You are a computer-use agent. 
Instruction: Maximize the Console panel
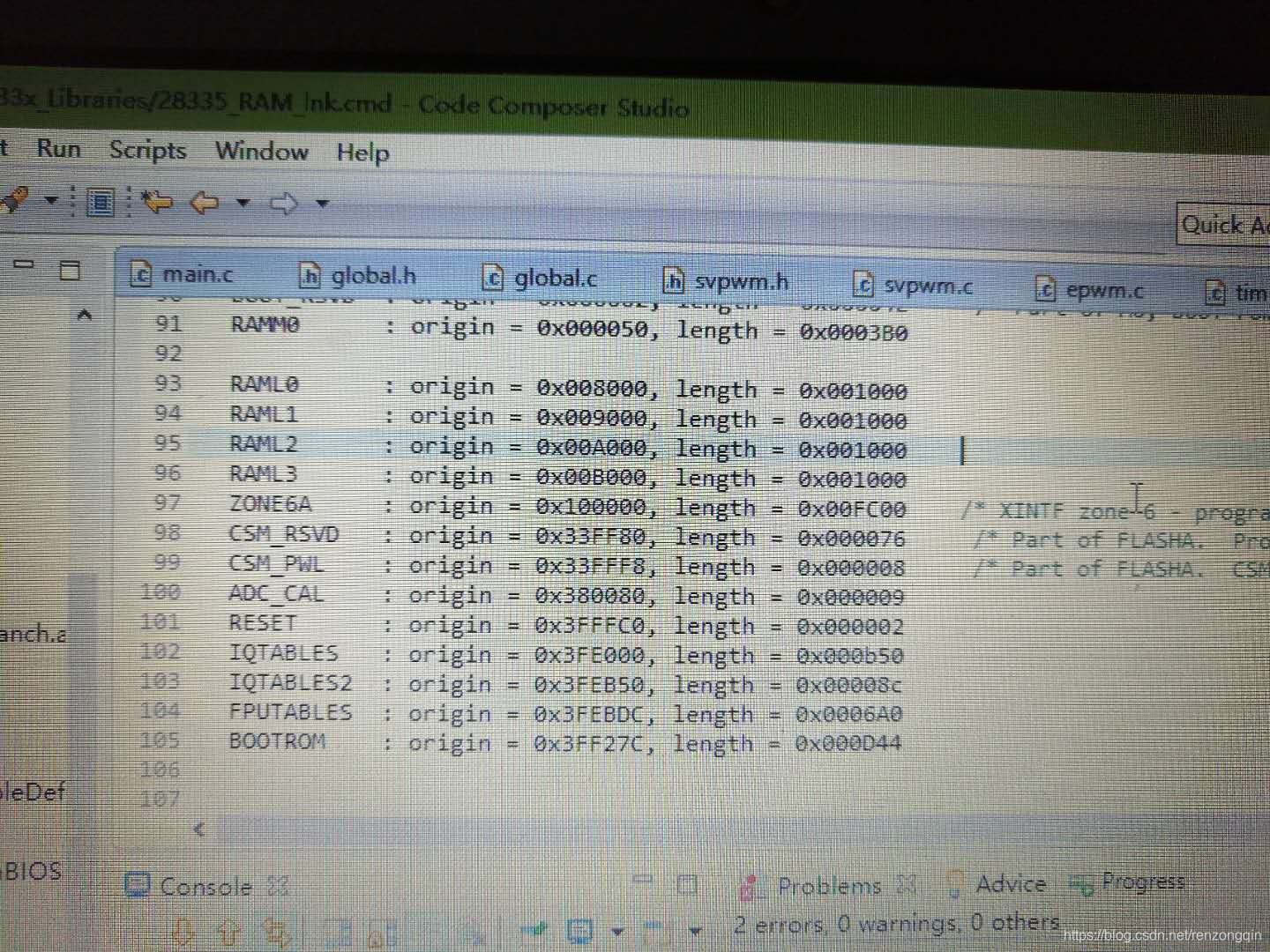[687, 884]
